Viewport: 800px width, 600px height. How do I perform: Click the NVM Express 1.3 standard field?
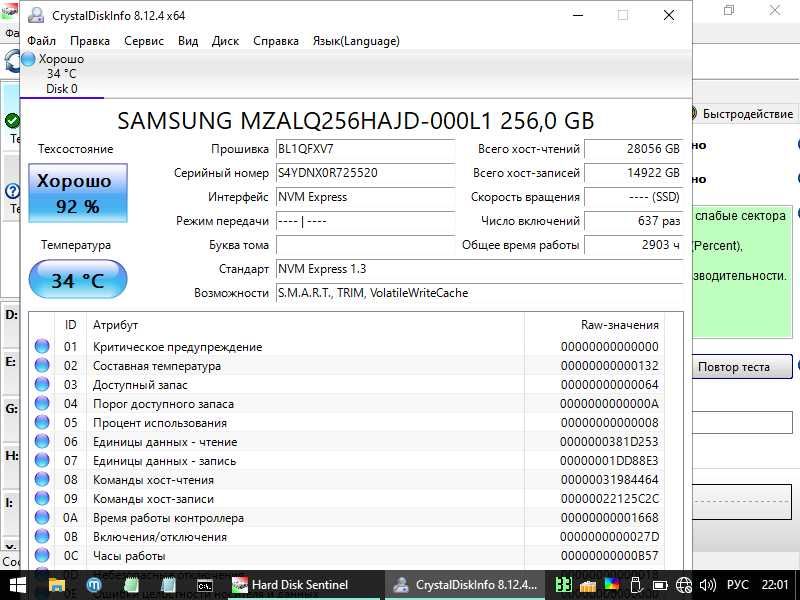480,269
